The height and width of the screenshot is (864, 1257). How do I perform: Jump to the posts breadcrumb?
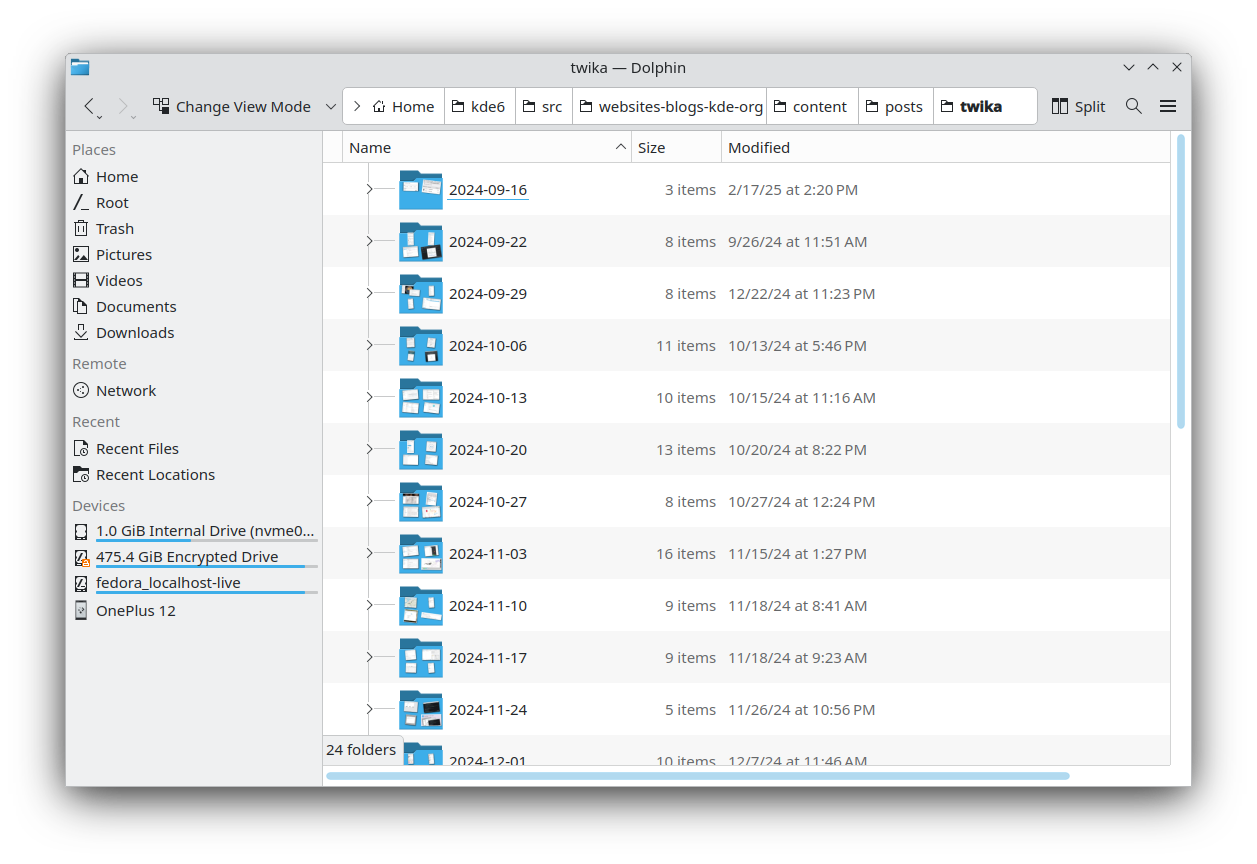click(894, 107)
